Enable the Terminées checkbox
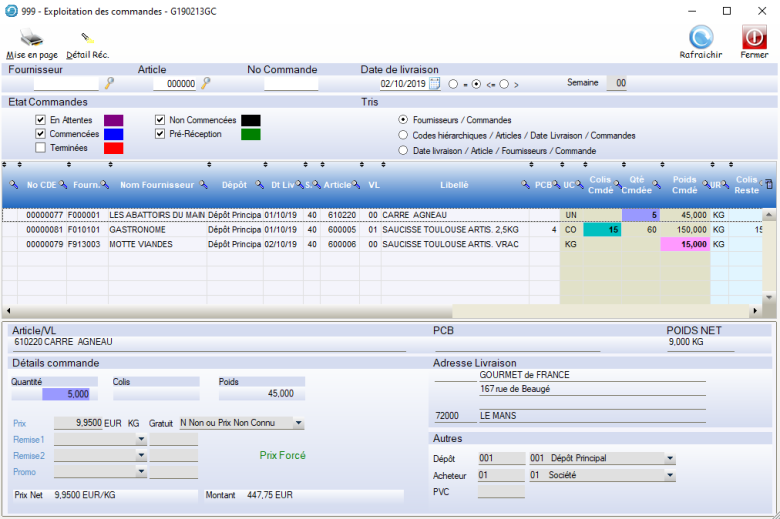Image resolution: width=780 pixels, height=519 pixels. coord(40,148)
